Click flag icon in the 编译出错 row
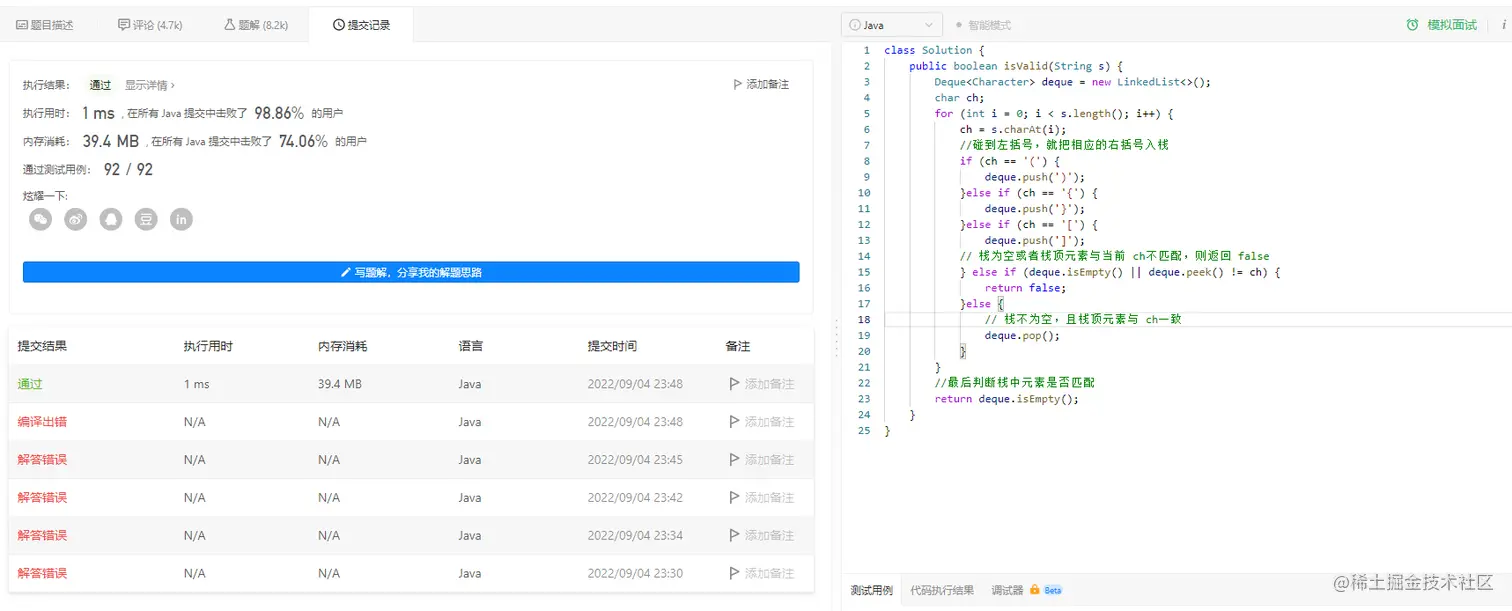Screen dimensions: 1512x611 click(x=735, y=422)
